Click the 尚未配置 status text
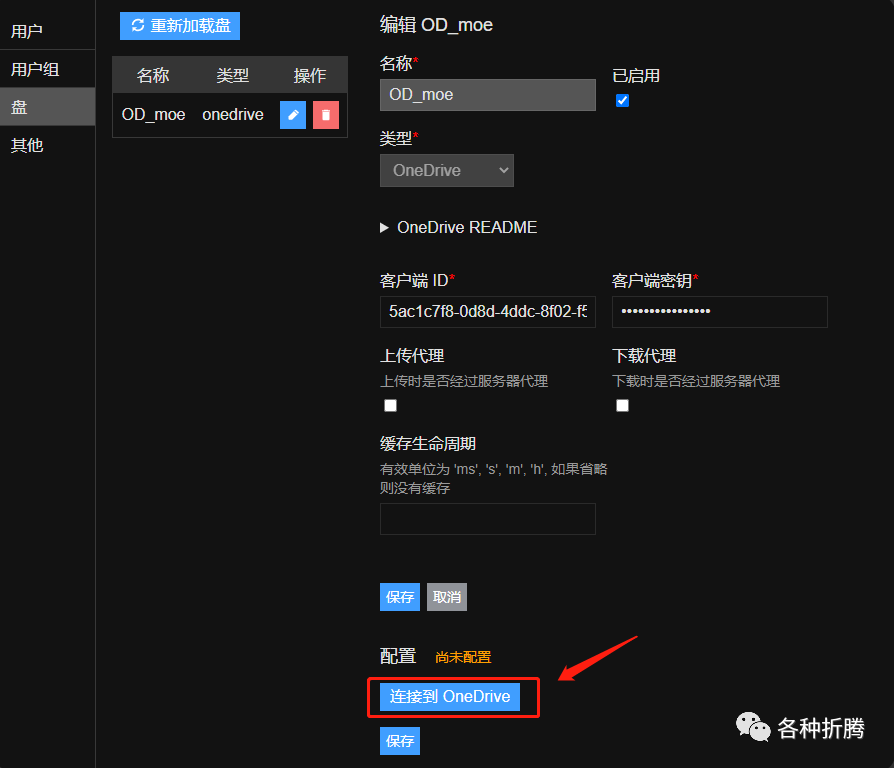Screen dimensions: 894x768 (x=463, y=657)
